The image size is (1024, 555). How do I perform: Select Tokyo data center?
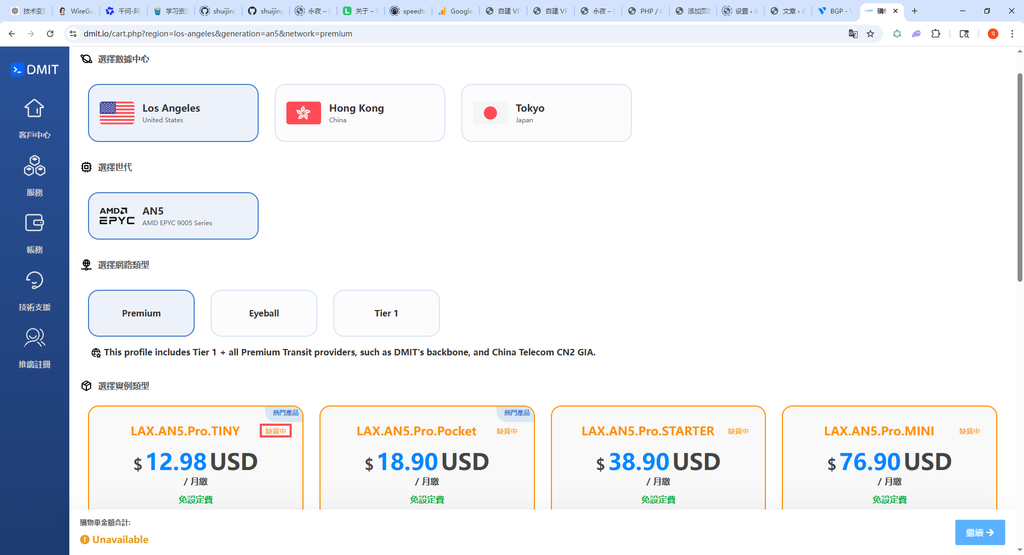click(x=547, y=113)
